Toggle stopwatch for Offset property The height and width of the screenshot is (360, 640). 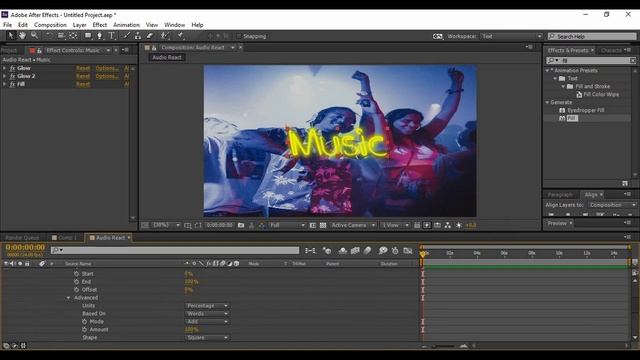(x=76, y=290)
